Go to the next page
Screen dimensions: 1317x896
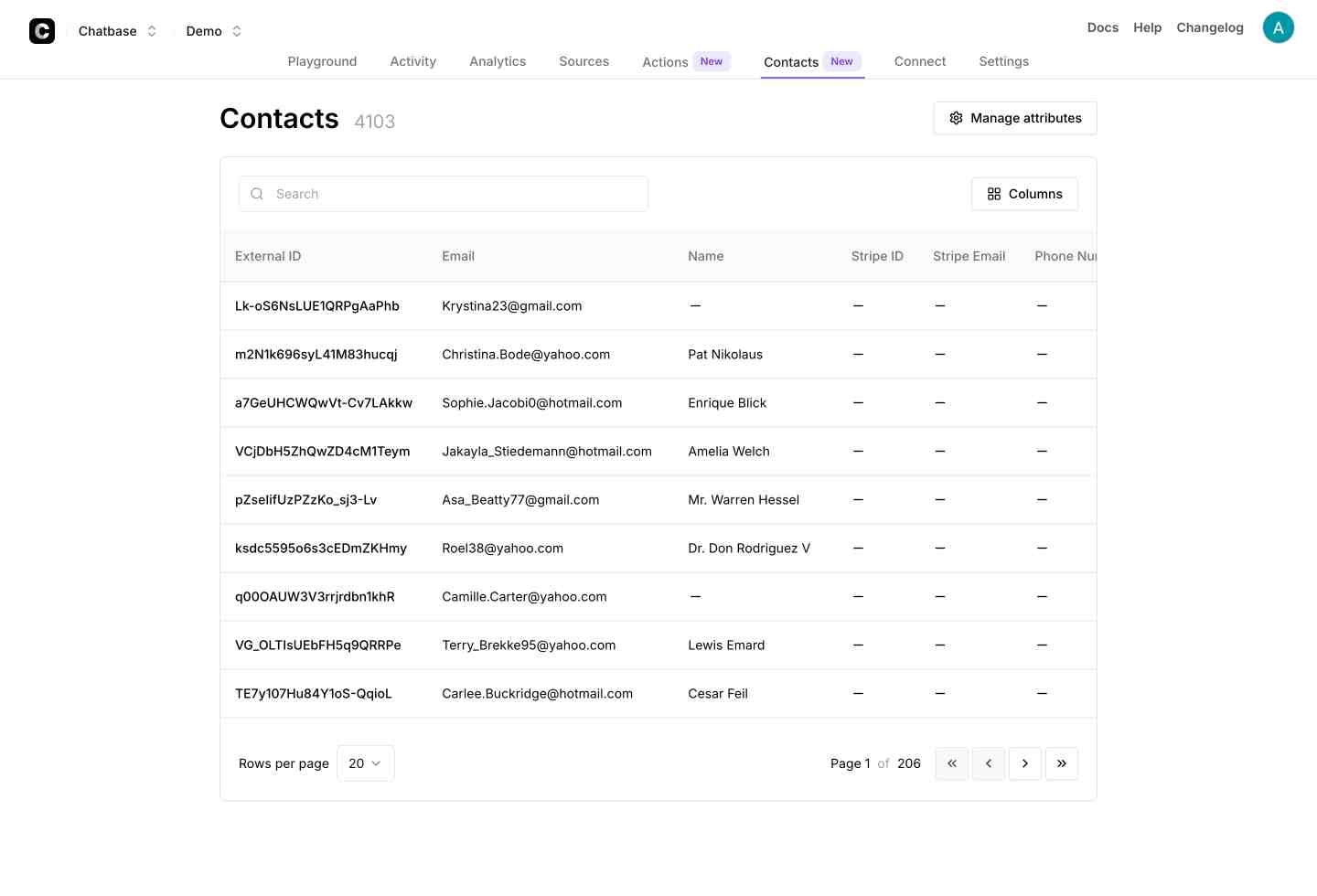coord(1025,763)
